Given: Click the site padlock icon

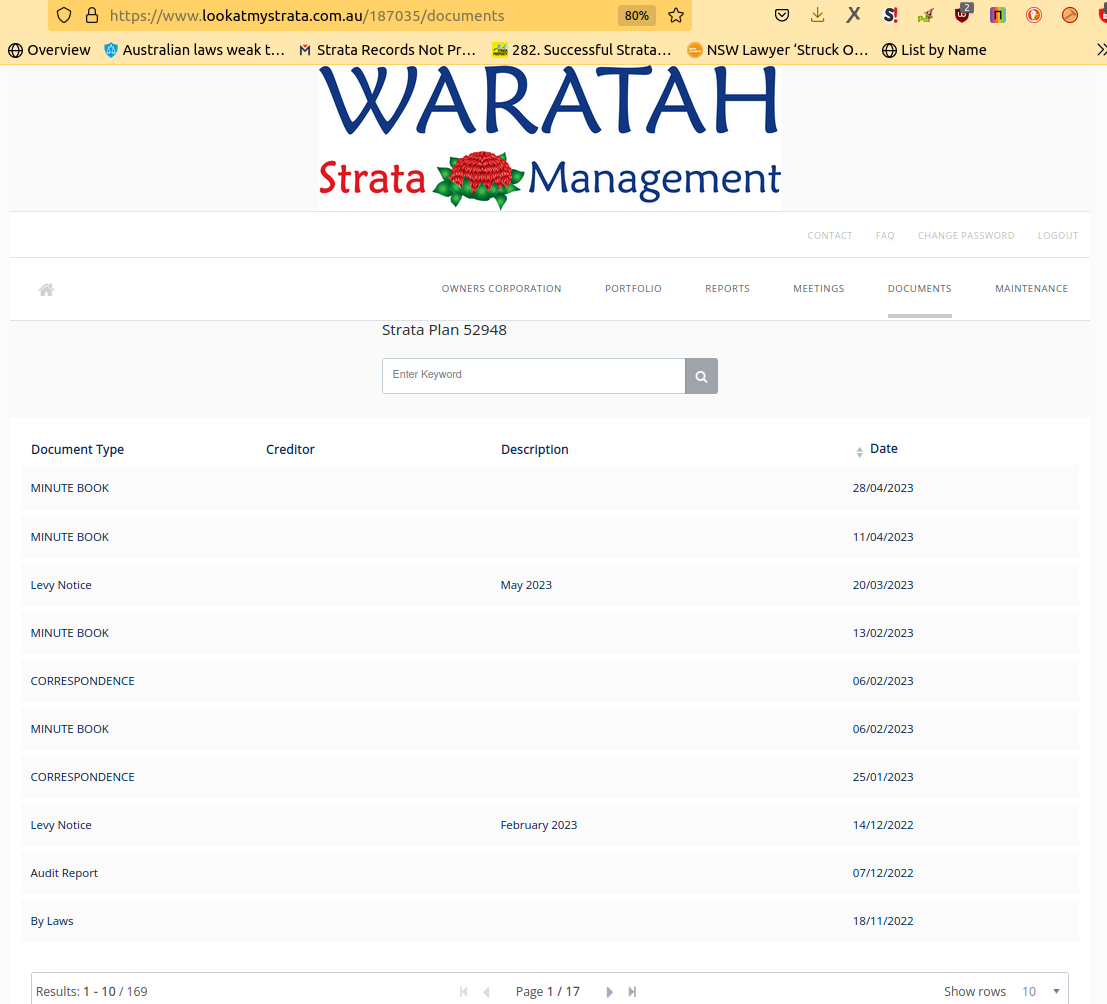Looking at the screenshot, I should point(92,16).
